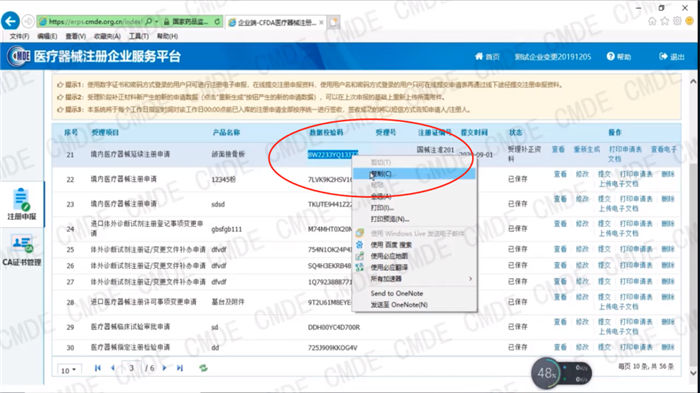Go back with the browser arrow

[x=10, y=21]
